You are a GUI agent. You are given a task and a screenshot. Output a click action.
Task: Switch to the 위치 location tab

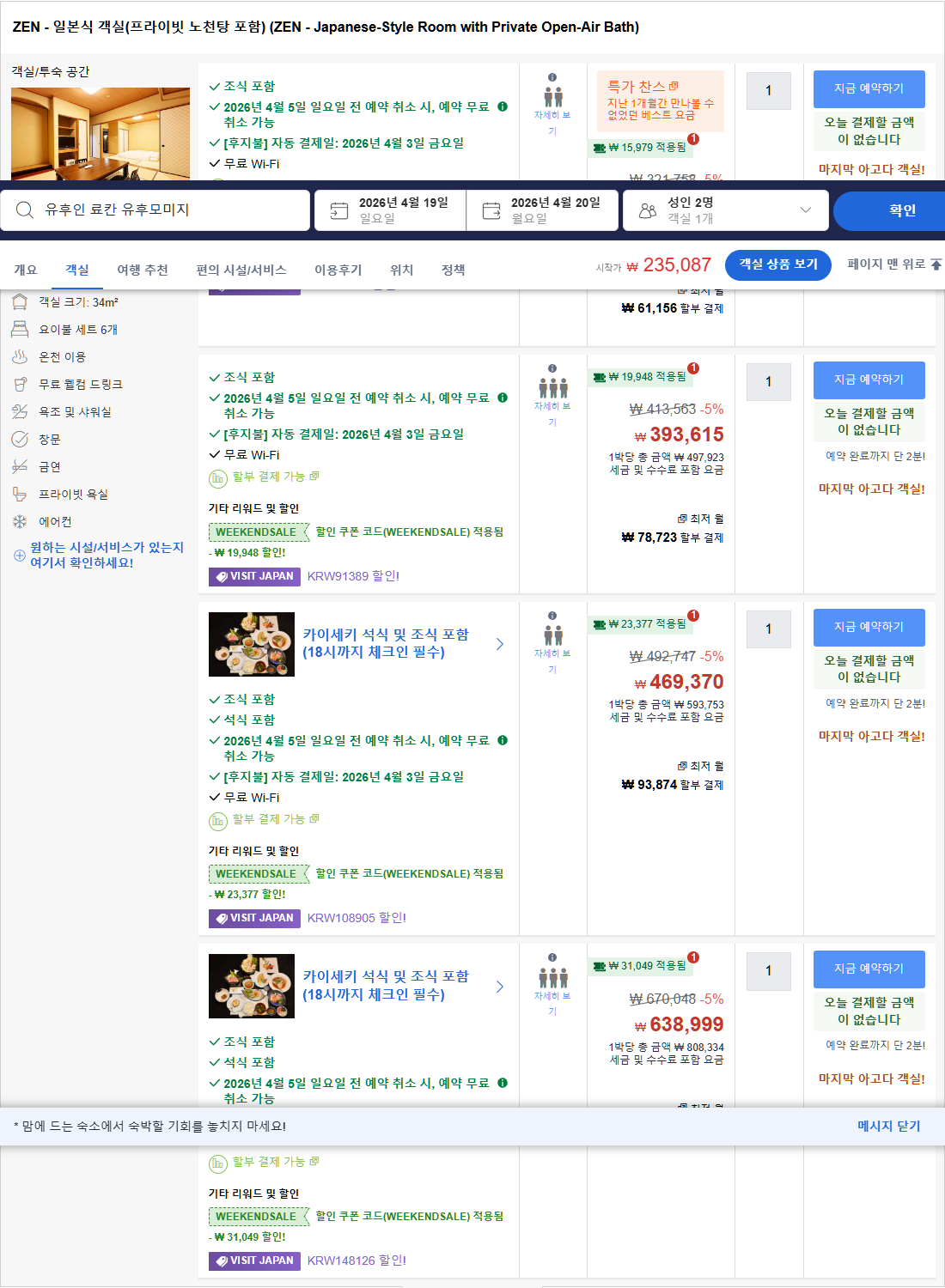[402, 269]
